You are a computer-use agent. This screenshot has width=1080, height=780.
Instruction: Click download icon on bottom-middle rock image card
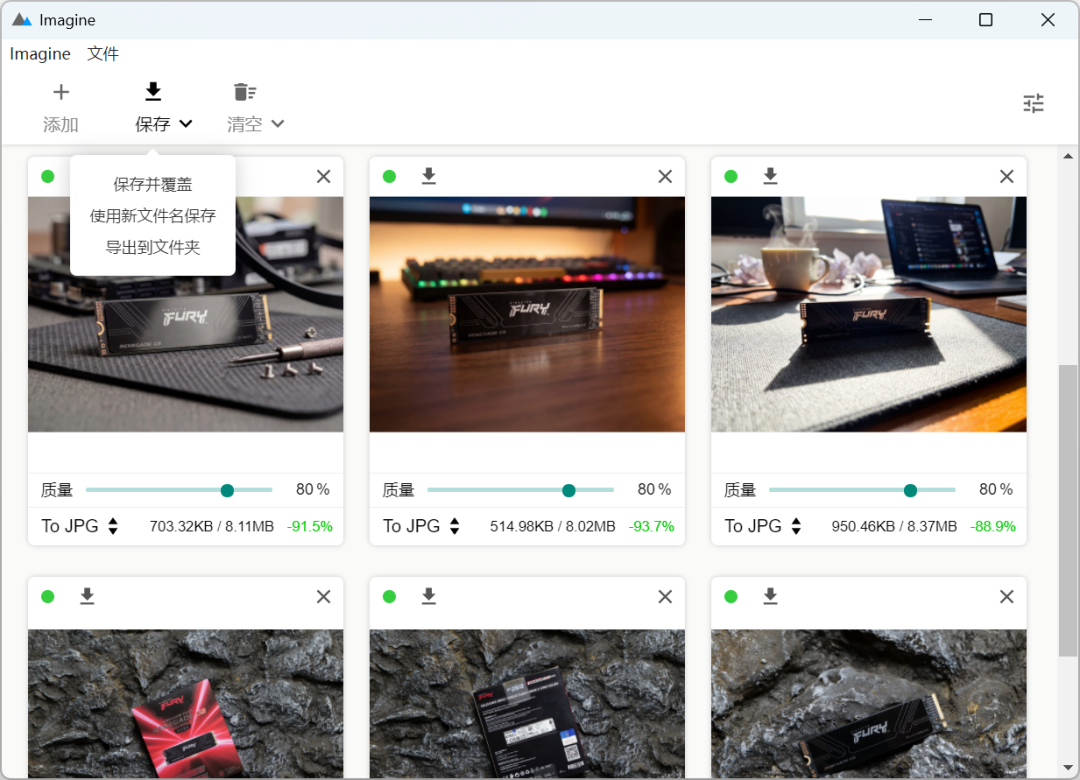coord(429,596)
